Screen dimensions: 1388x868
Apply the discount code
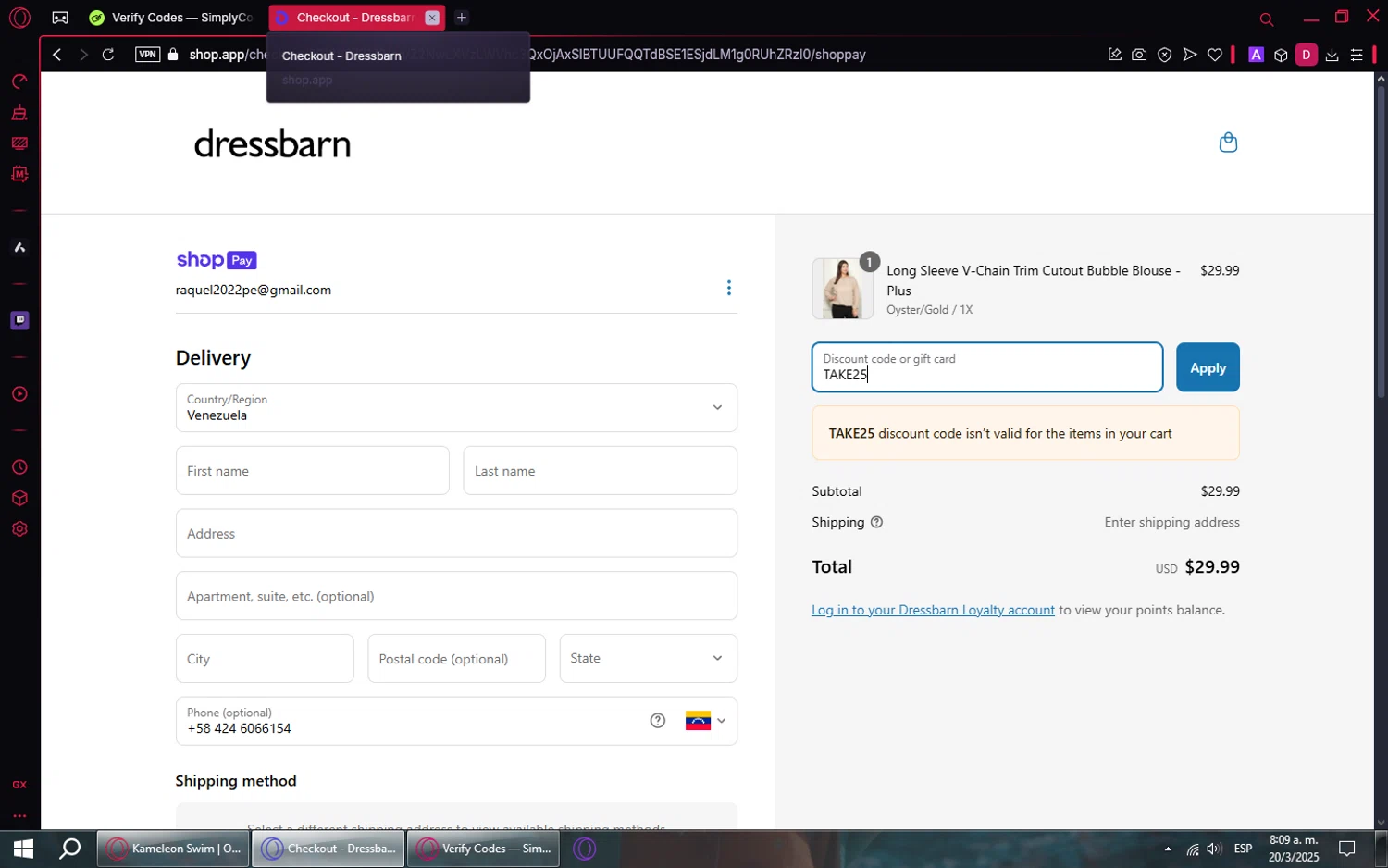pos(1208,367)
